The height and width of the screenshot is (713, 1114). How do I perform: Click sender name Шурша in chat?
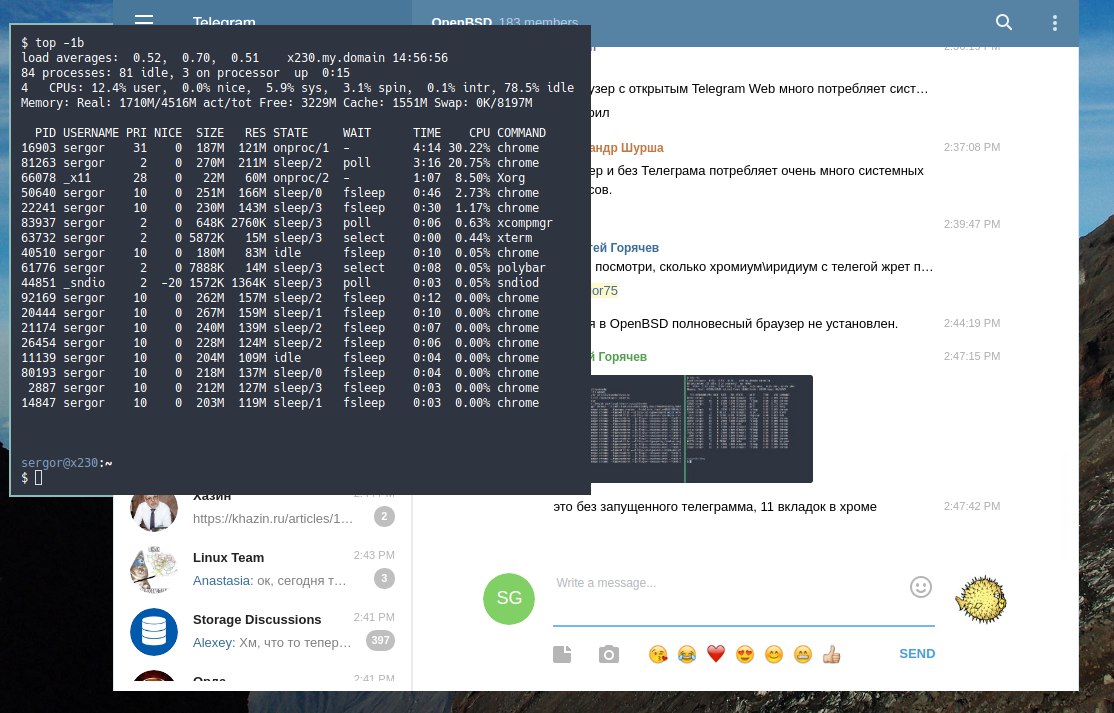coord(627,148)
